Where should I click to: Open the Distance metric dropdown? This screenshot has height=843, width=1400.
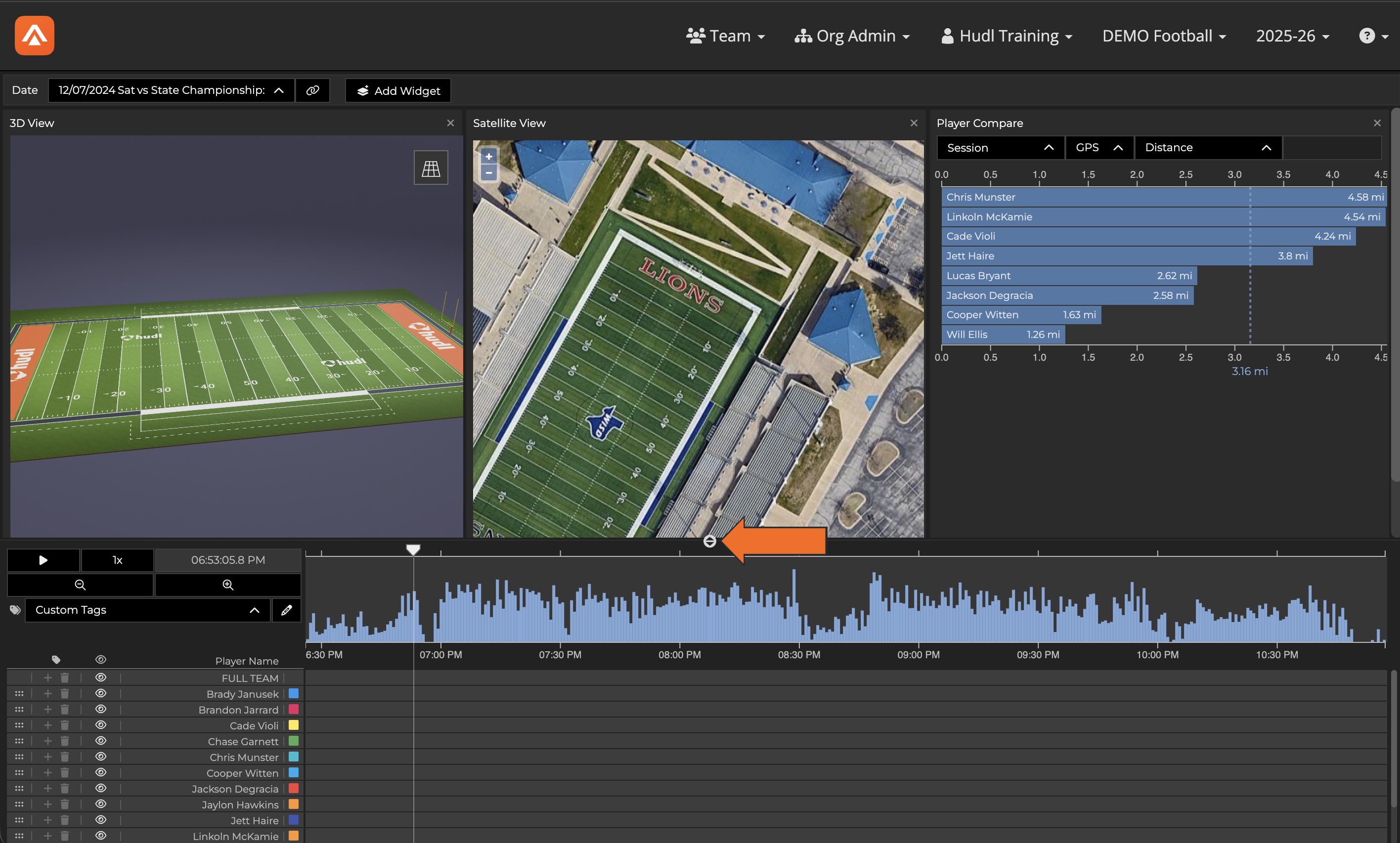tap(1208, 148)
